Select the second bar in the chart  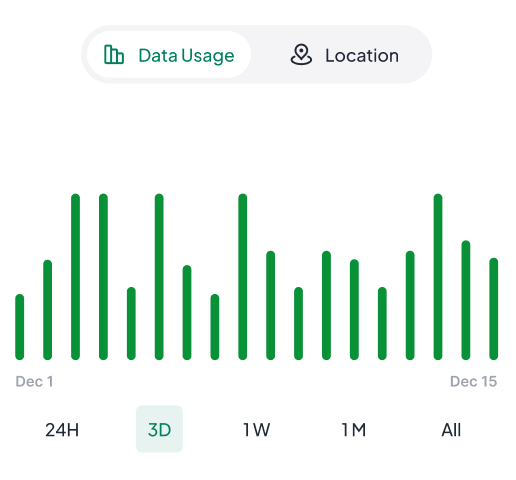(x=48, y=310)
